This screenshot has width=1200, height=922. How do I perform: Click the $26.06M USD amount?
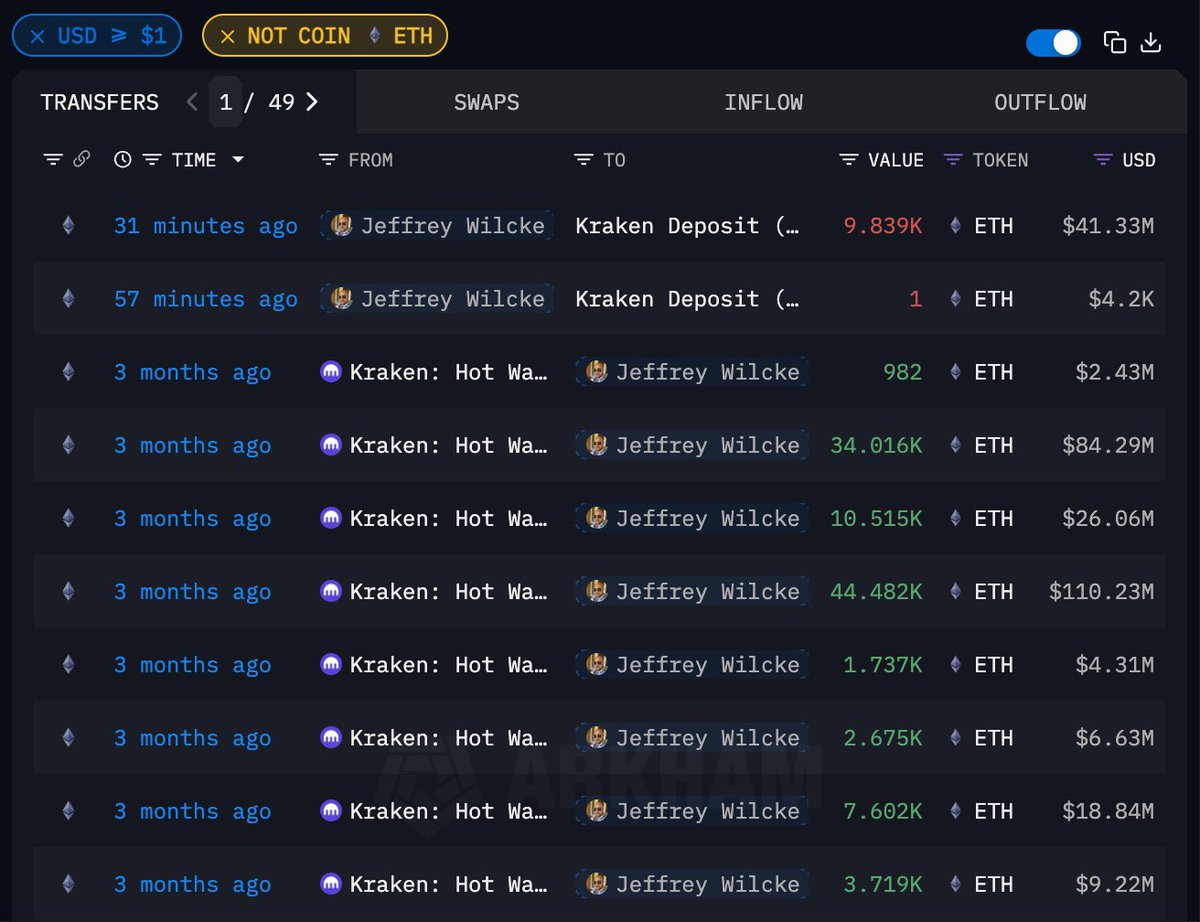[1108, 518]
